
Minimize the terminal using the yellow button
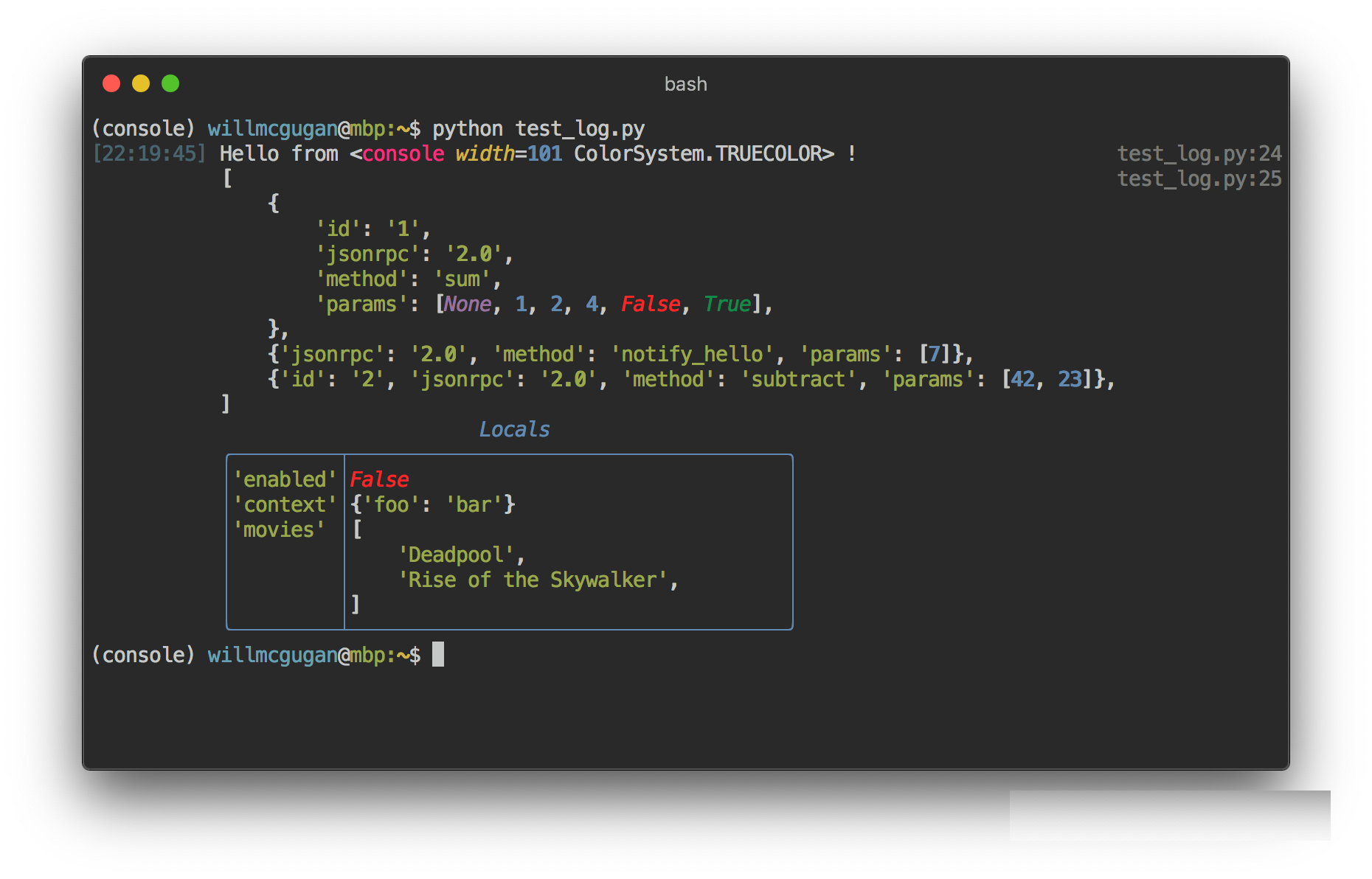[141, 83]
